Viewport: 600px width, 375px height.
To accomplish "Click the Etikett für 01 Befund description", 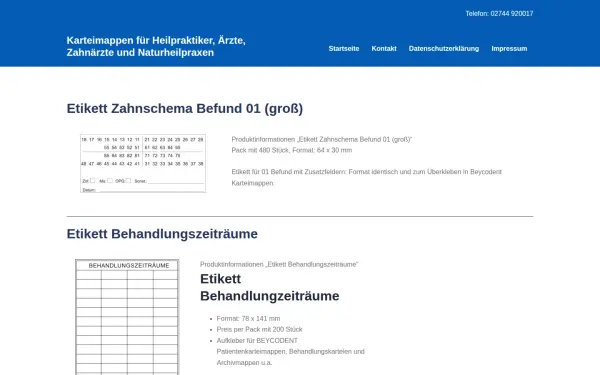I will pyautogui.click(x=367, y=178).
